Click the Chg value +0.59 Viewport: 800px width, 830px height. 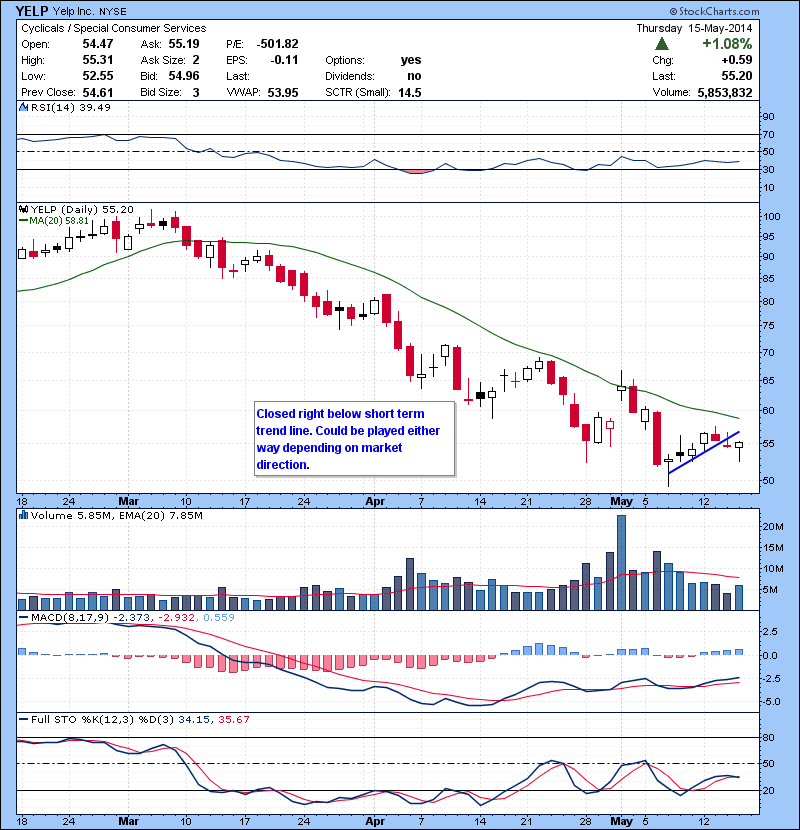tap(736, 60)
